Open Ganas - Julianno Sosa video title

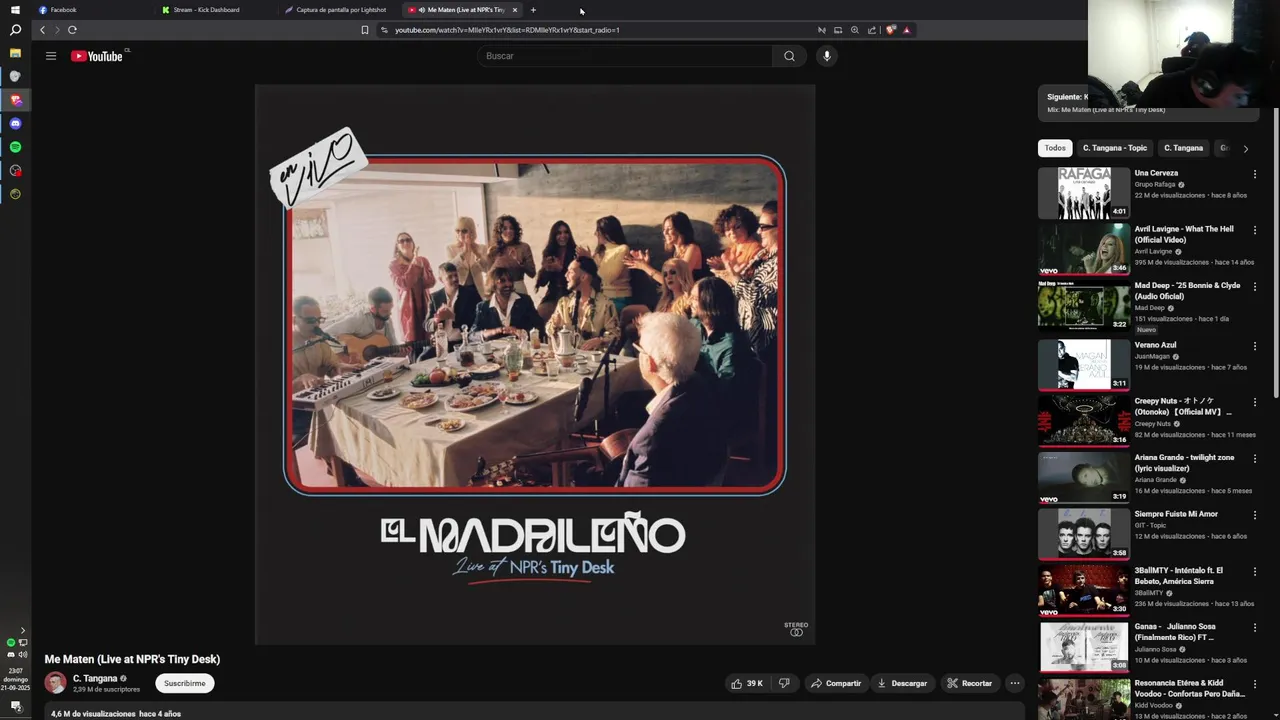[1176, 632]
